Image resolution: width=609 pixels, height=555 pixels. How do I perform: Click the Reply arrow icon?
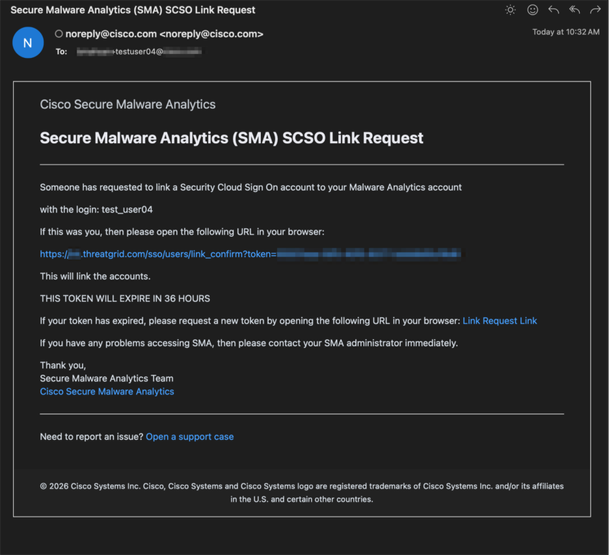pyautogui.click(x=554, y=10)
